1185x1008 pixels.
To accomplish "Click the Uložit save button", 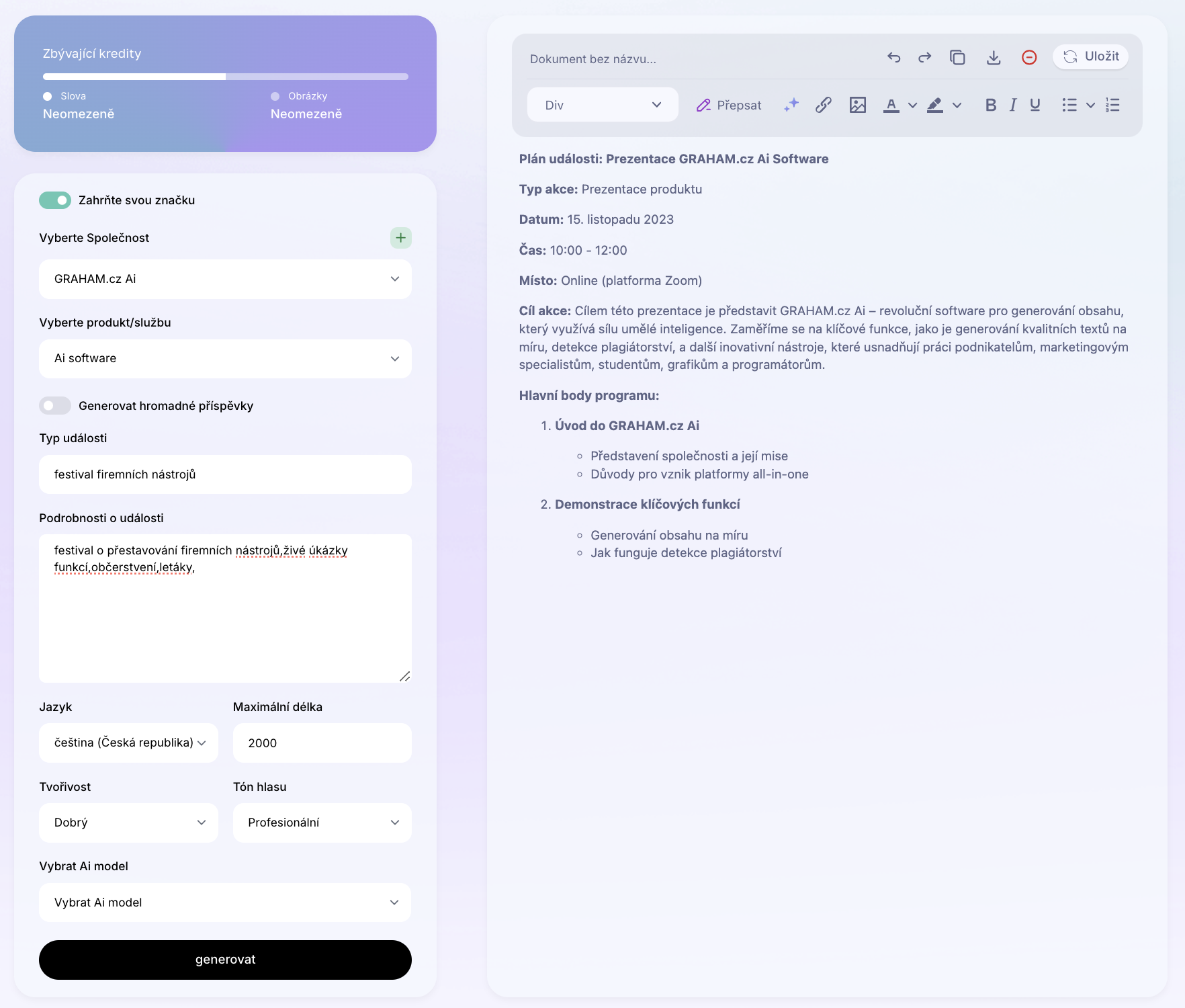I will coord(1091,56).
